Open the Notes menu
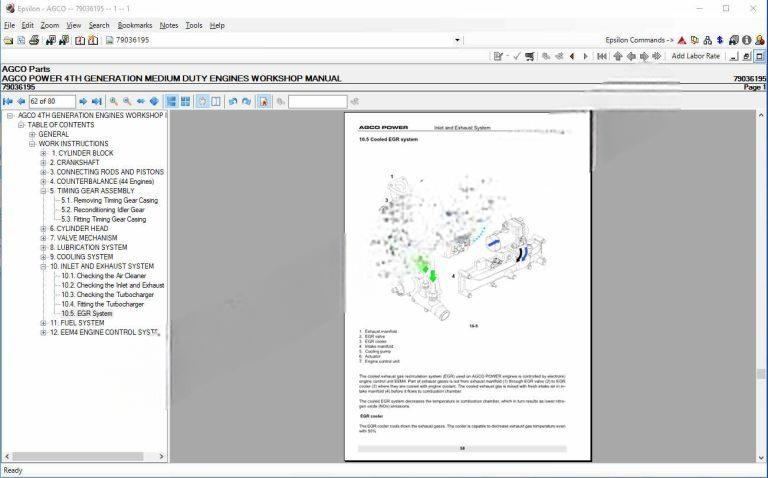768x478 pixels. [x=169, y=25]
